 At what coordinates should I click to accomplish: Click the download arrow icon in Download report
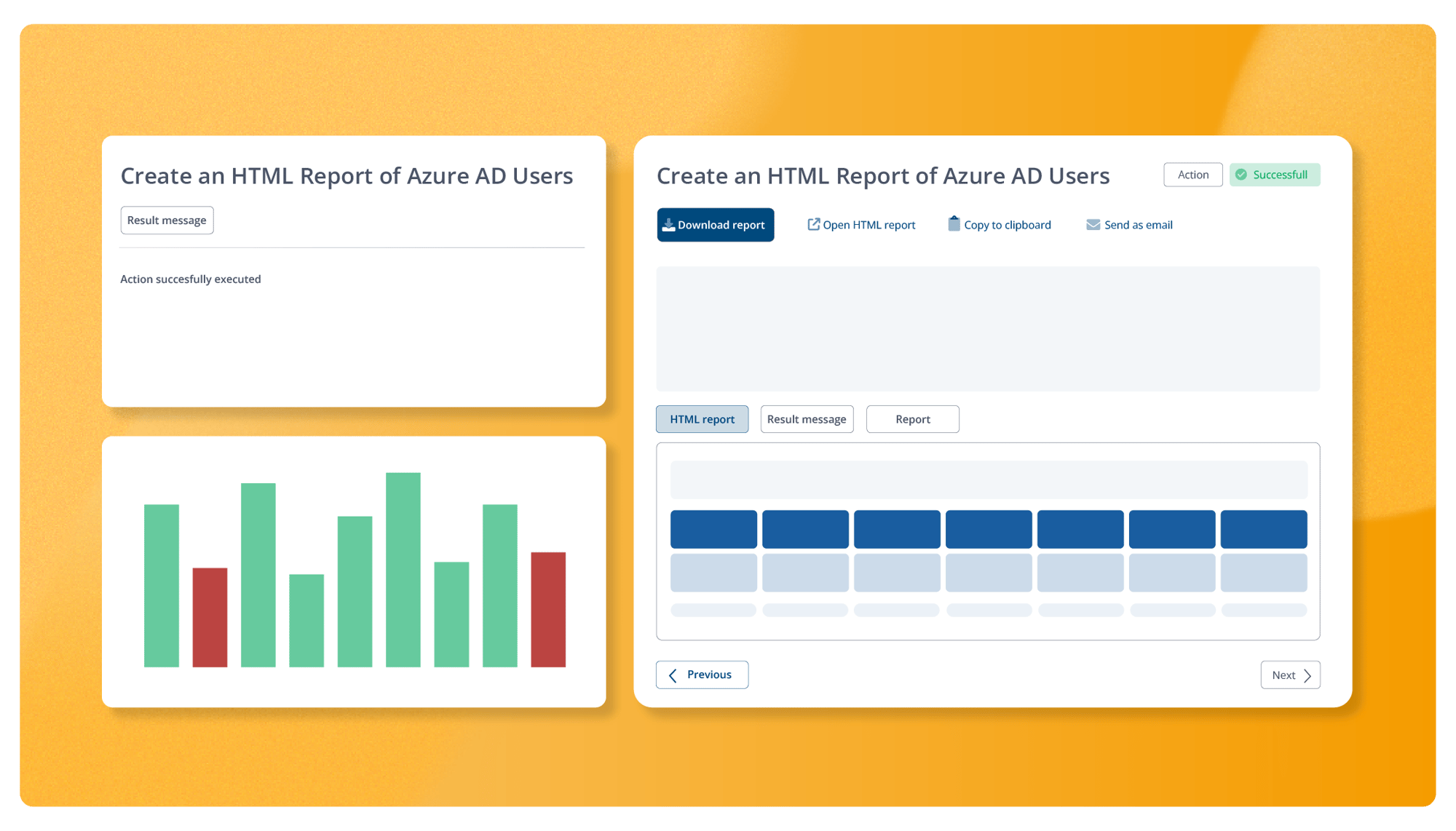[x=668, y=225]
